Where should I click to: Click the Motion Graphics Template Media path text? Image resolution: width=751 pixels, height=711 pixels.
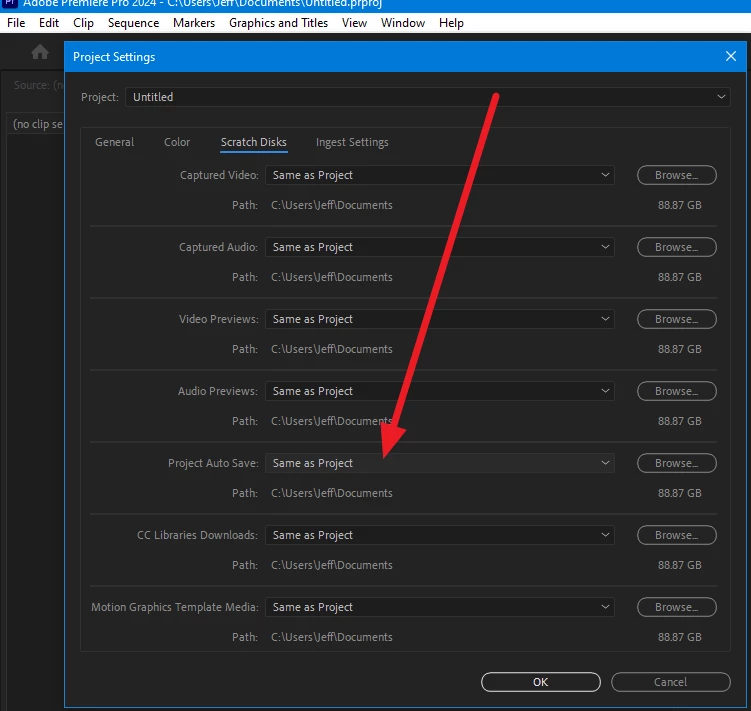pos(331,637)
